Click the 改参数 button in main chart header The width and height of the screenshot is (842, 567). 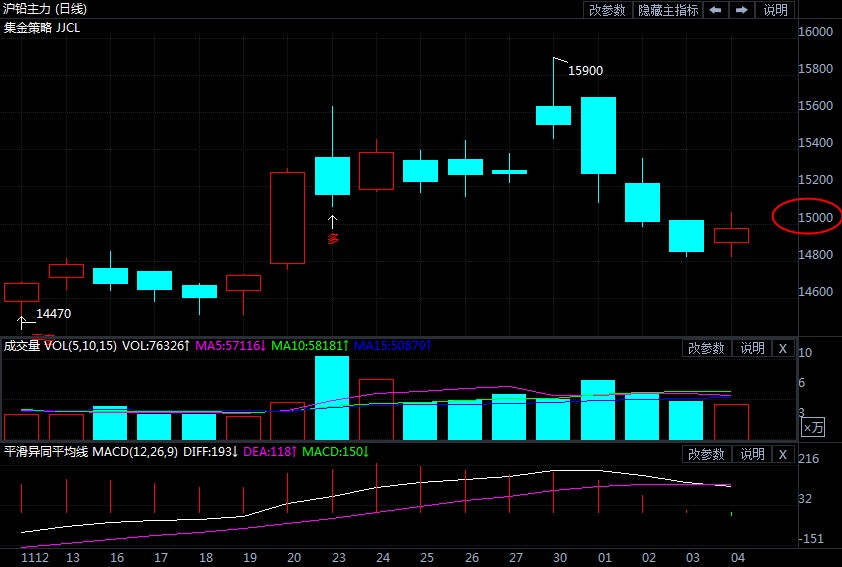(x=607, y=10)
